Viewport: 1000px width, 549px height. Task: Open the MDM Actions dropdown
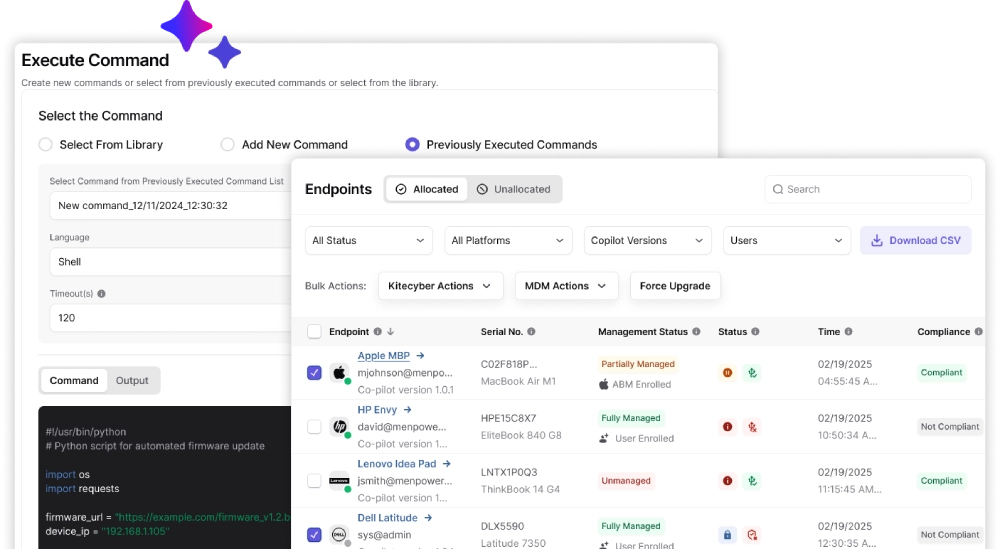566,286
